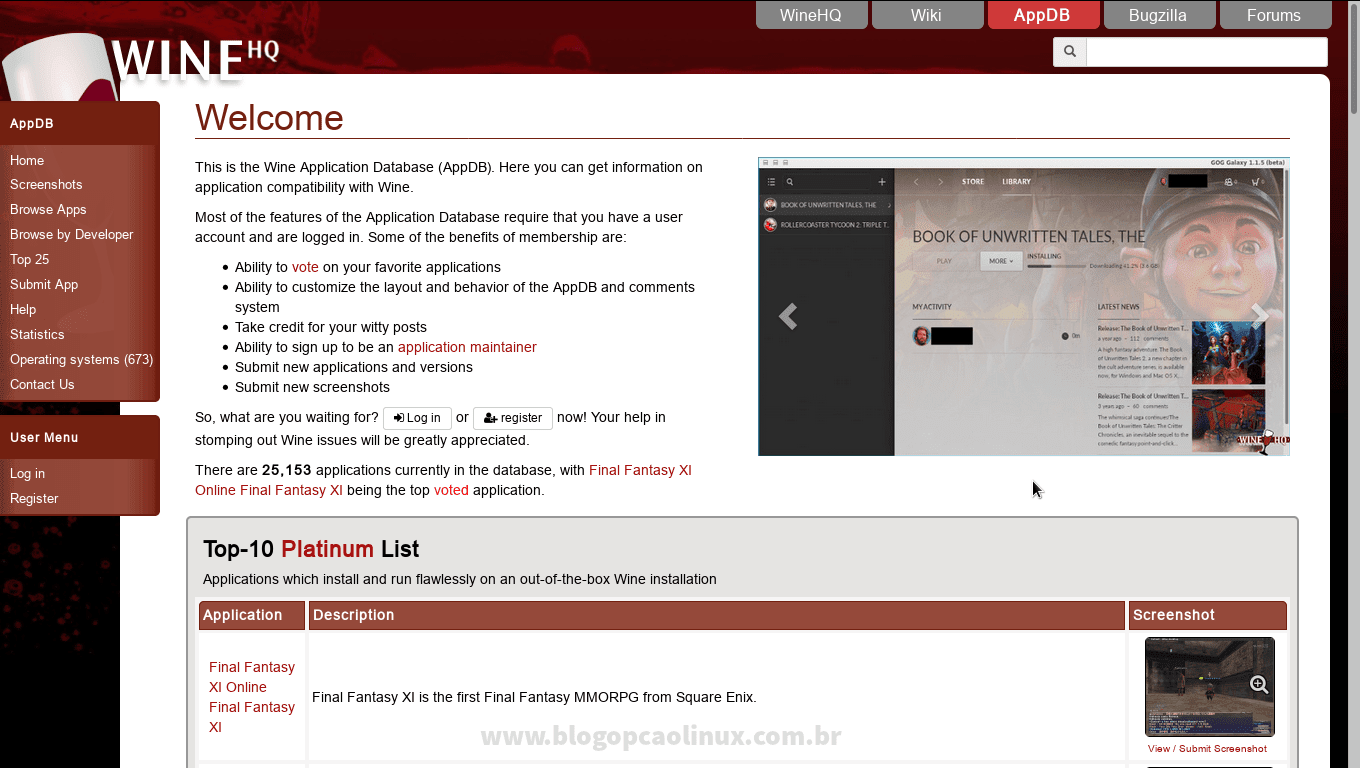The height and width of the screenshot is (768, 1360).
Task: Open Final Fantasy XI screenshot thumbnail
Action: 1209,687
